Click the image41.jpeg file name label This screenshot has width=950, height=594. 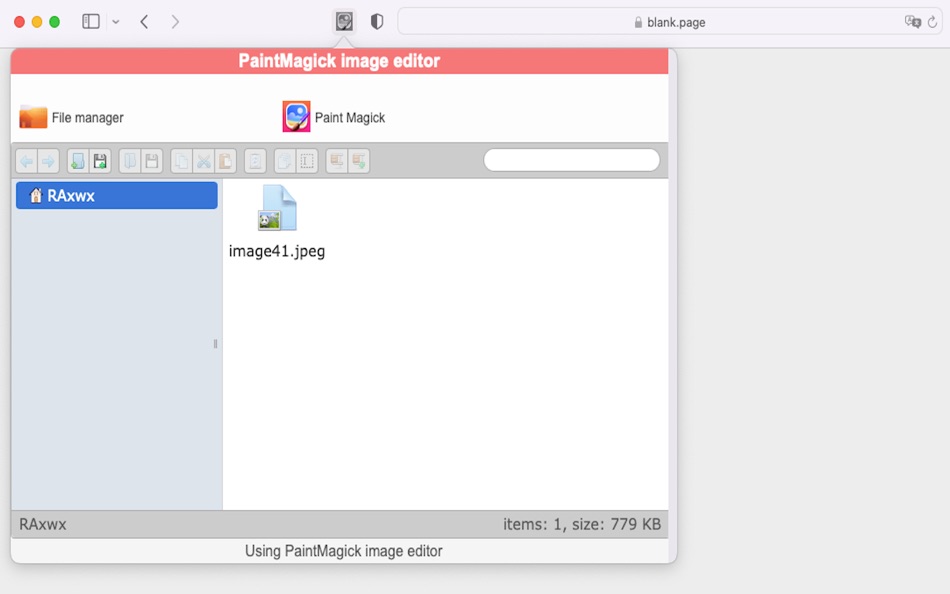point(277,251)
